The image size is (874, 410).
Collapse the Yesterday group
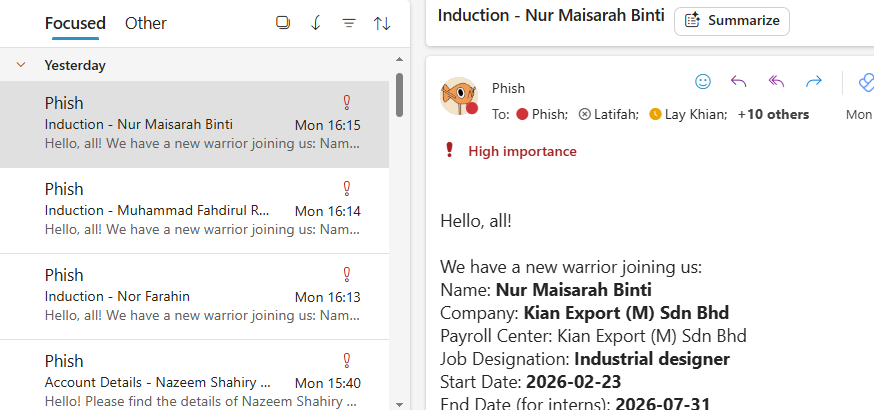coord(21,65)
